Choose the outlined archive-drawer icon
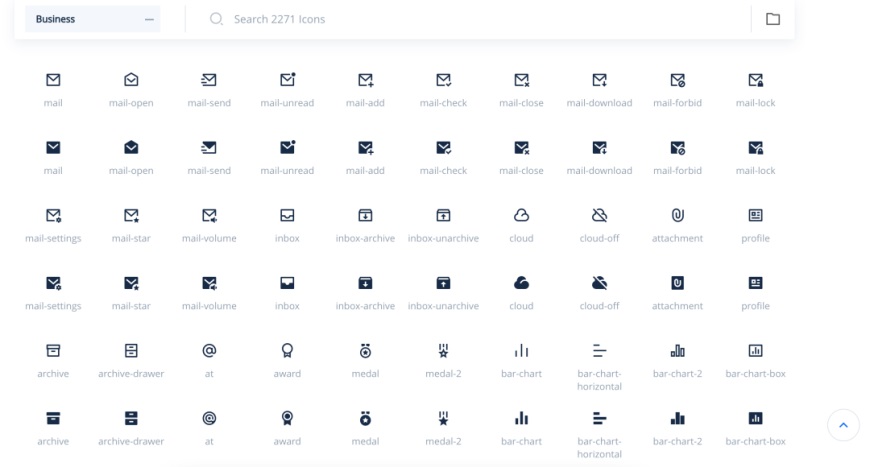870x467 pixels. [x=131, y=351]
